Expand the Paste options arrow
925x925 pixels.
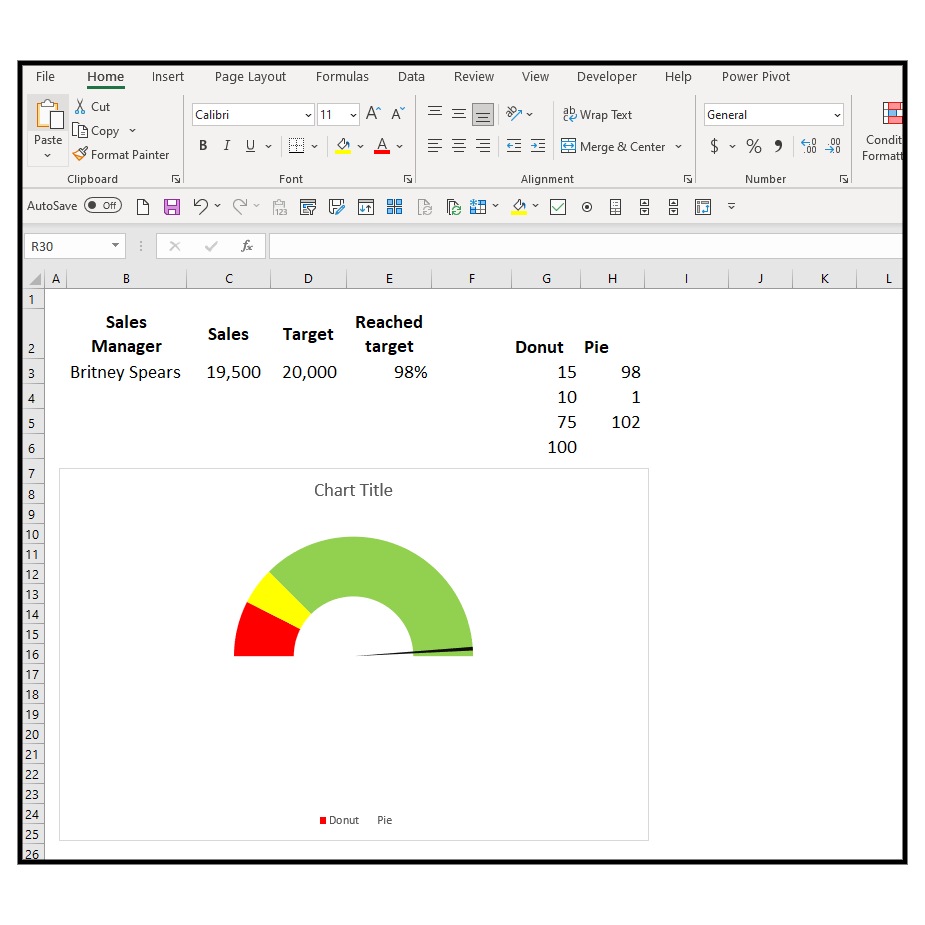(48, 156)
